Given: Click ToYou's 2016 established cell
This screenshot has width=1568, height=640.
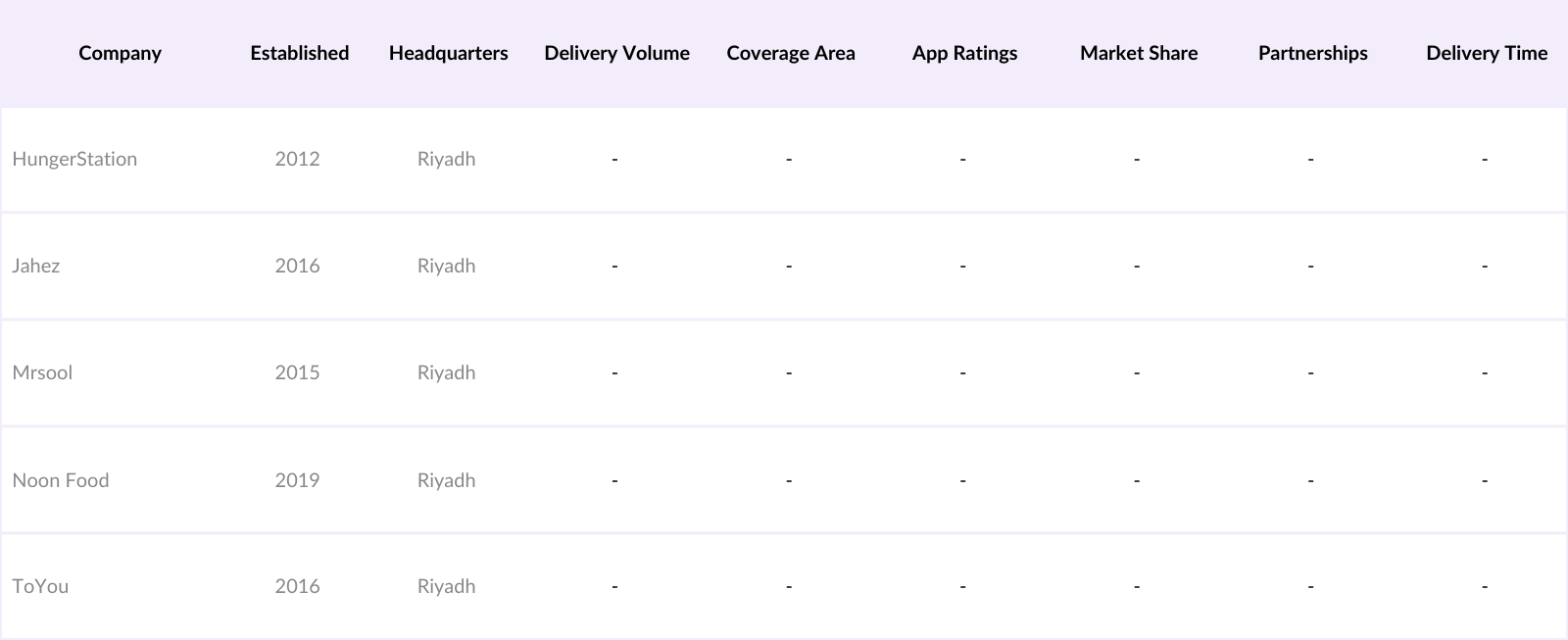Looking at the screenshot, I should [x=297, y=586].
